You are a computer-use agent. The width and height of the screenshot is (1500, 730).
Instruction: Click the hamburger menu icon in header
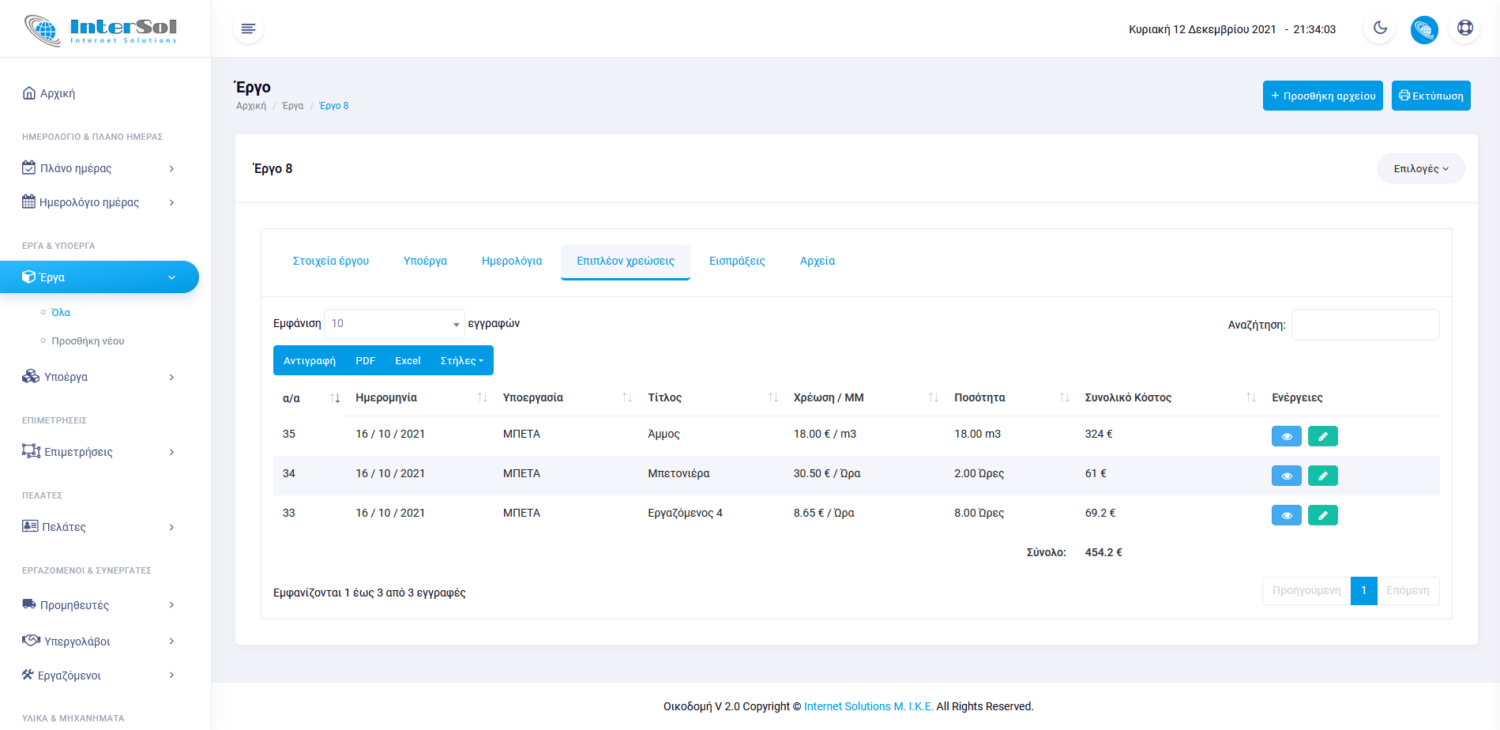pos(248,29)
